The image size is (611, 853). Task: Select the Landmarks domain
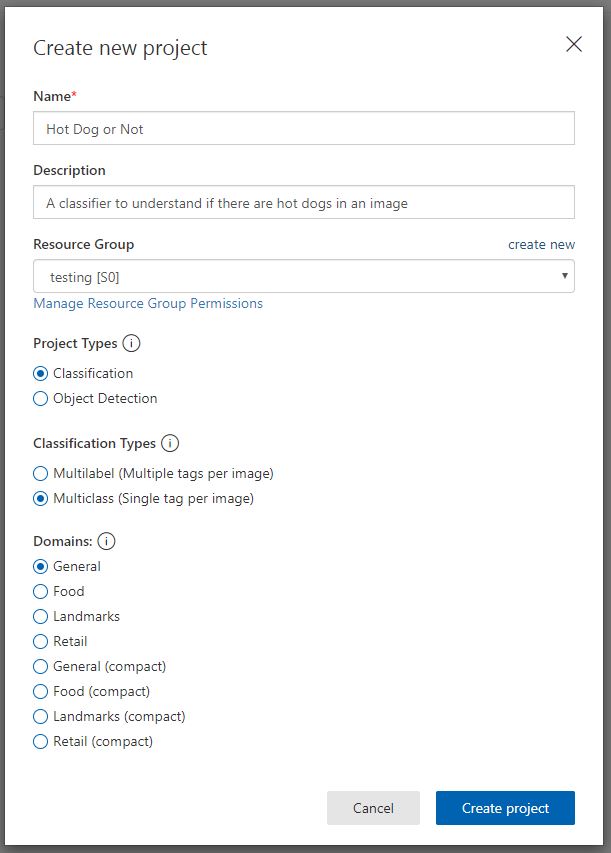coord(41,616)
